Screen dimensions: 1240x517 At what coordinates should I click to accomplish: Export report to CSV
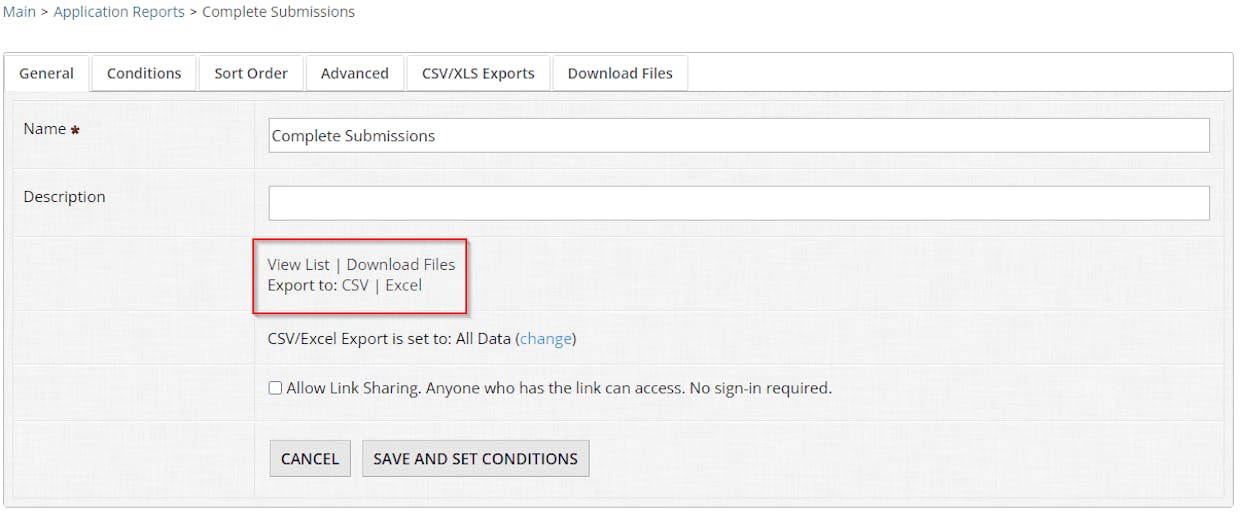pos(355,285)
